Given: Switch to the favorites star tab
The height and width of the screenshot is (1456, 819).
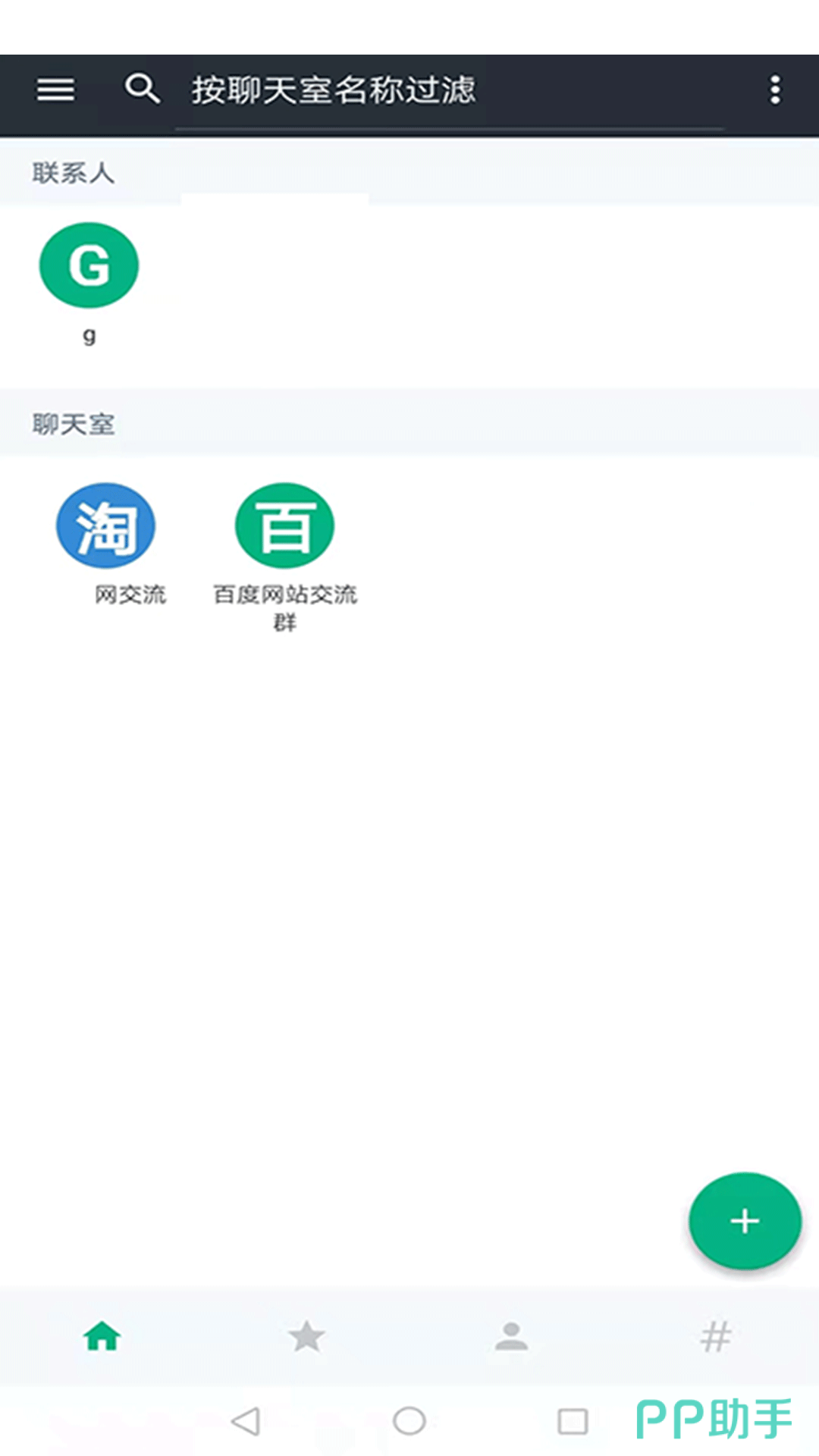Looking at the screenshot, I should (307, 1335).
